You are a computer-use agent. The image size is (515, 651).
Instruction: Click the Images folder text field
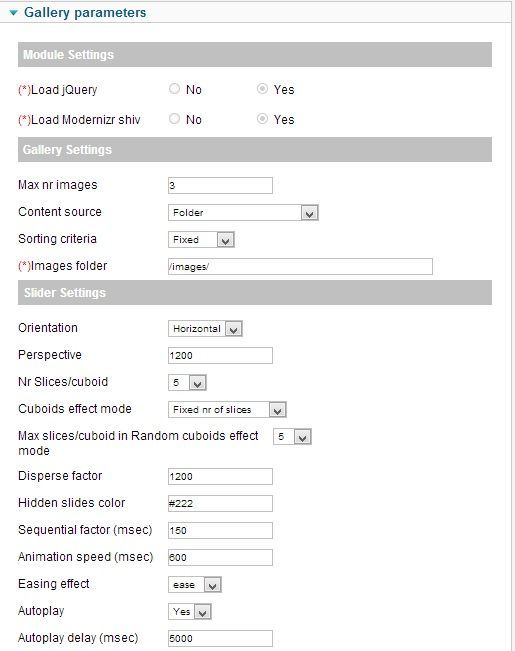(x=300, y=267)
